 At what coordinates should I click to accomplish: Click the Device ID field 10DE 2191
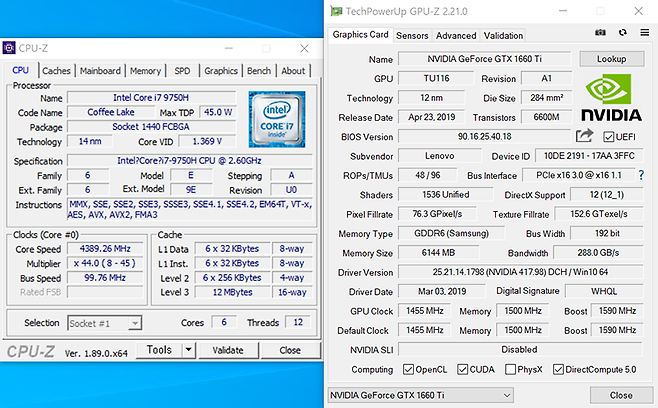[589, 156]
